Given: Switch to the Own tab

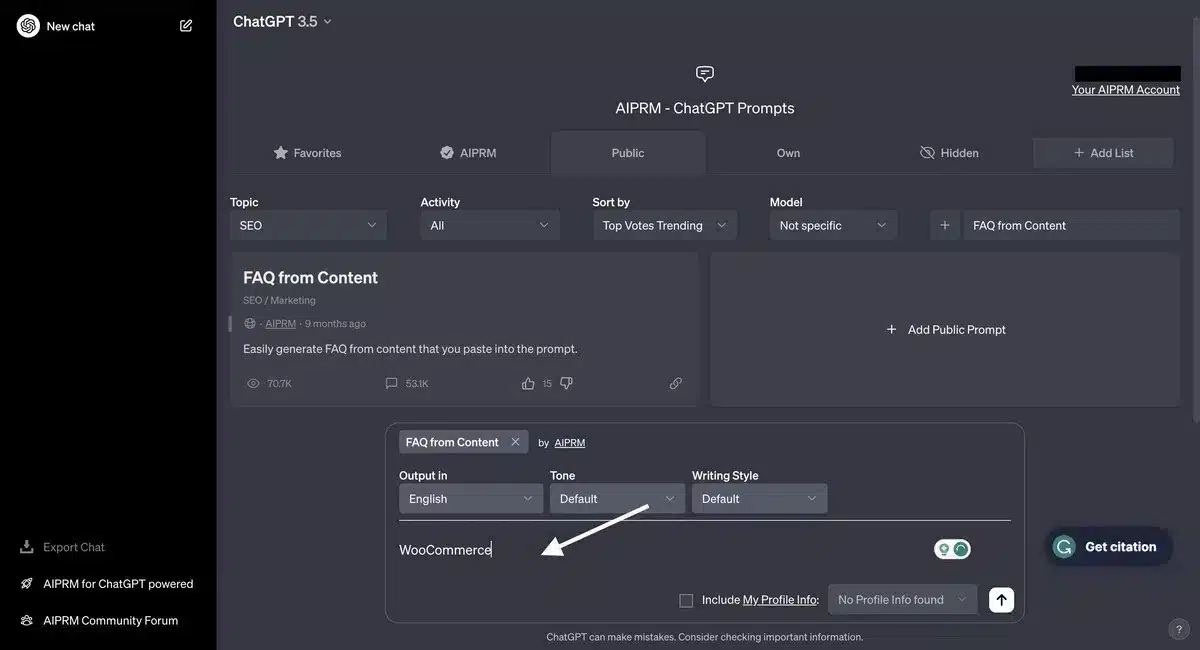Looking at the screenshot, I should click(x=788, y=153).
